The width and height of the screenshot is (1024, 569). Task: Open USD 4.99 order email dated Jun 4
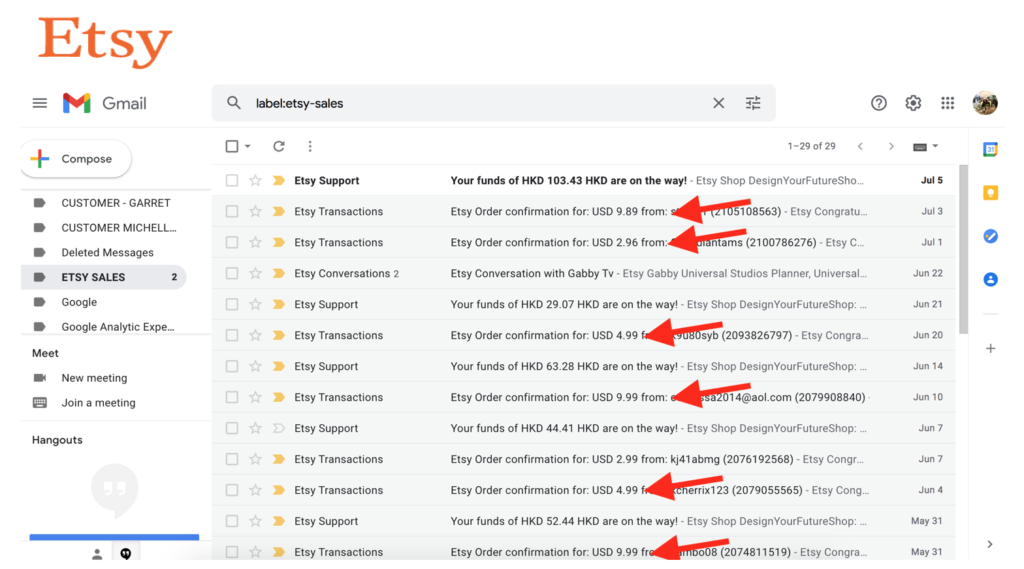coord(584,490)
